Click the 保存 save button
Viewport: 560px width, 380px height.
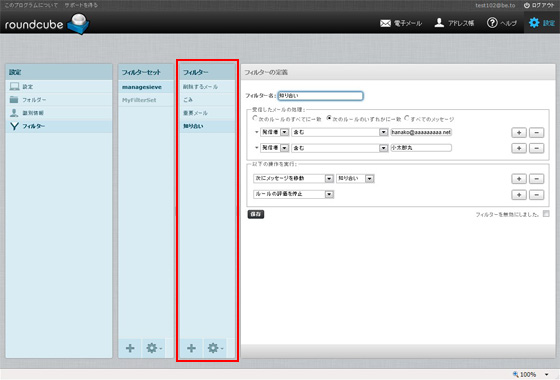coord(256,214)
